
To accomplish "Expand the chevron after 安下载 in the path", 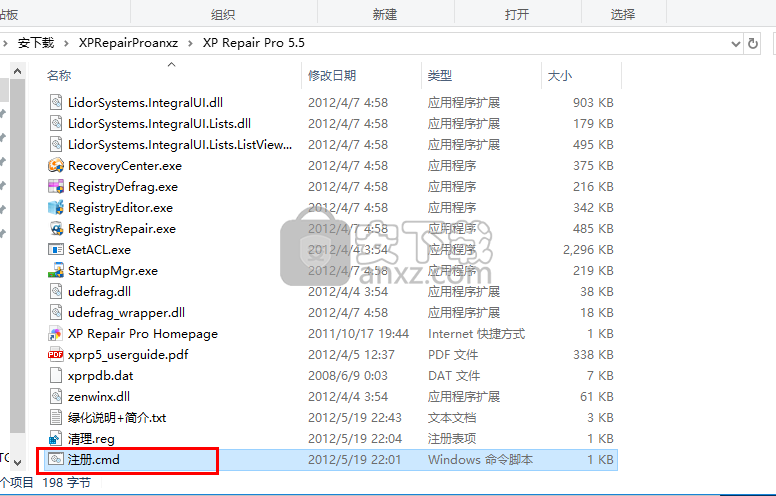I will (x=66, y=44).
